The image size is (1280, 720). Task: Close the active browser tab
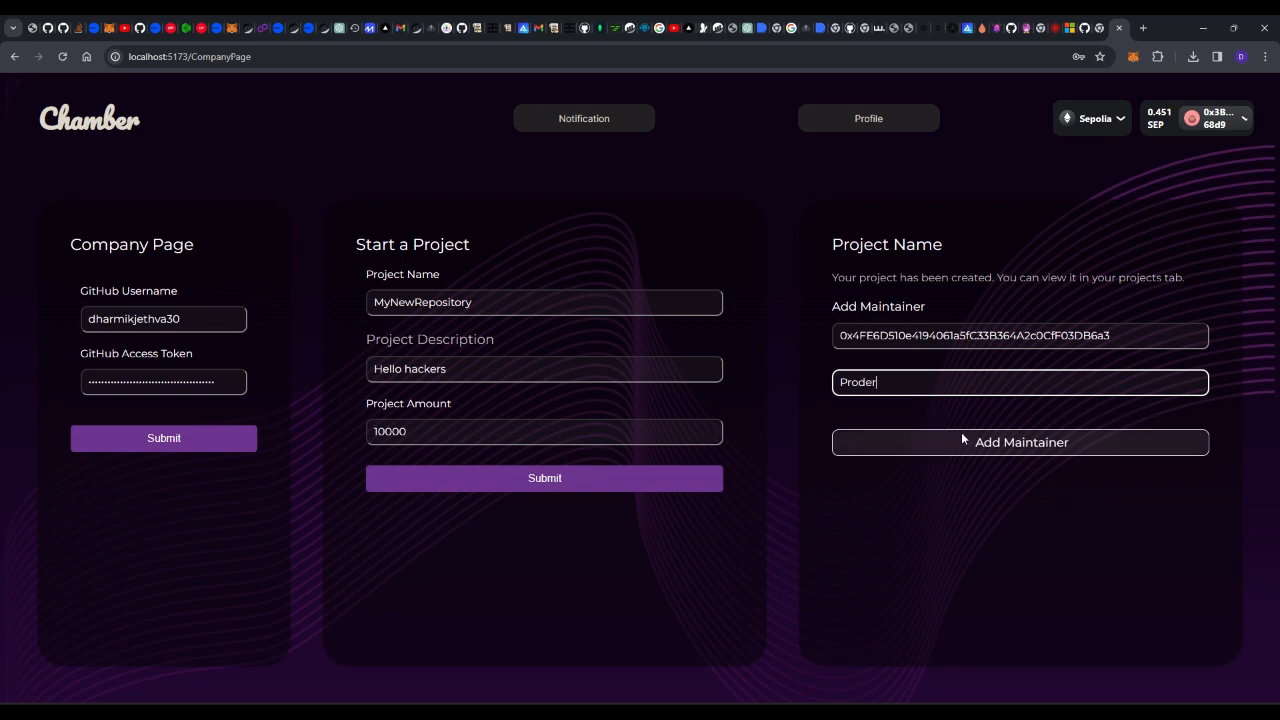(x=1119, y=28)
